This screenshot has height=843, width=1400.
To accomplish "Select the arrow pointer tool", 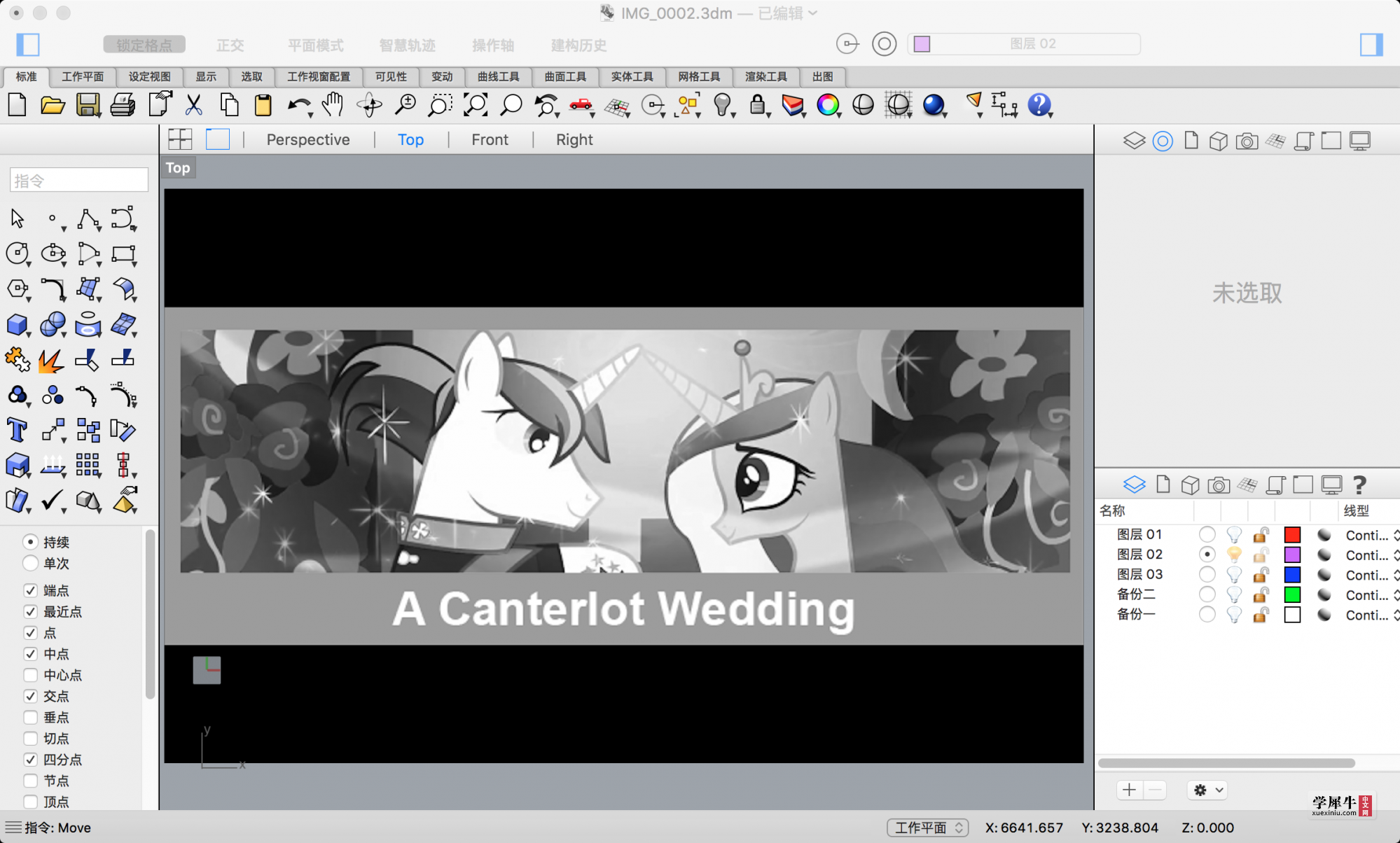I will click(18, 219).
